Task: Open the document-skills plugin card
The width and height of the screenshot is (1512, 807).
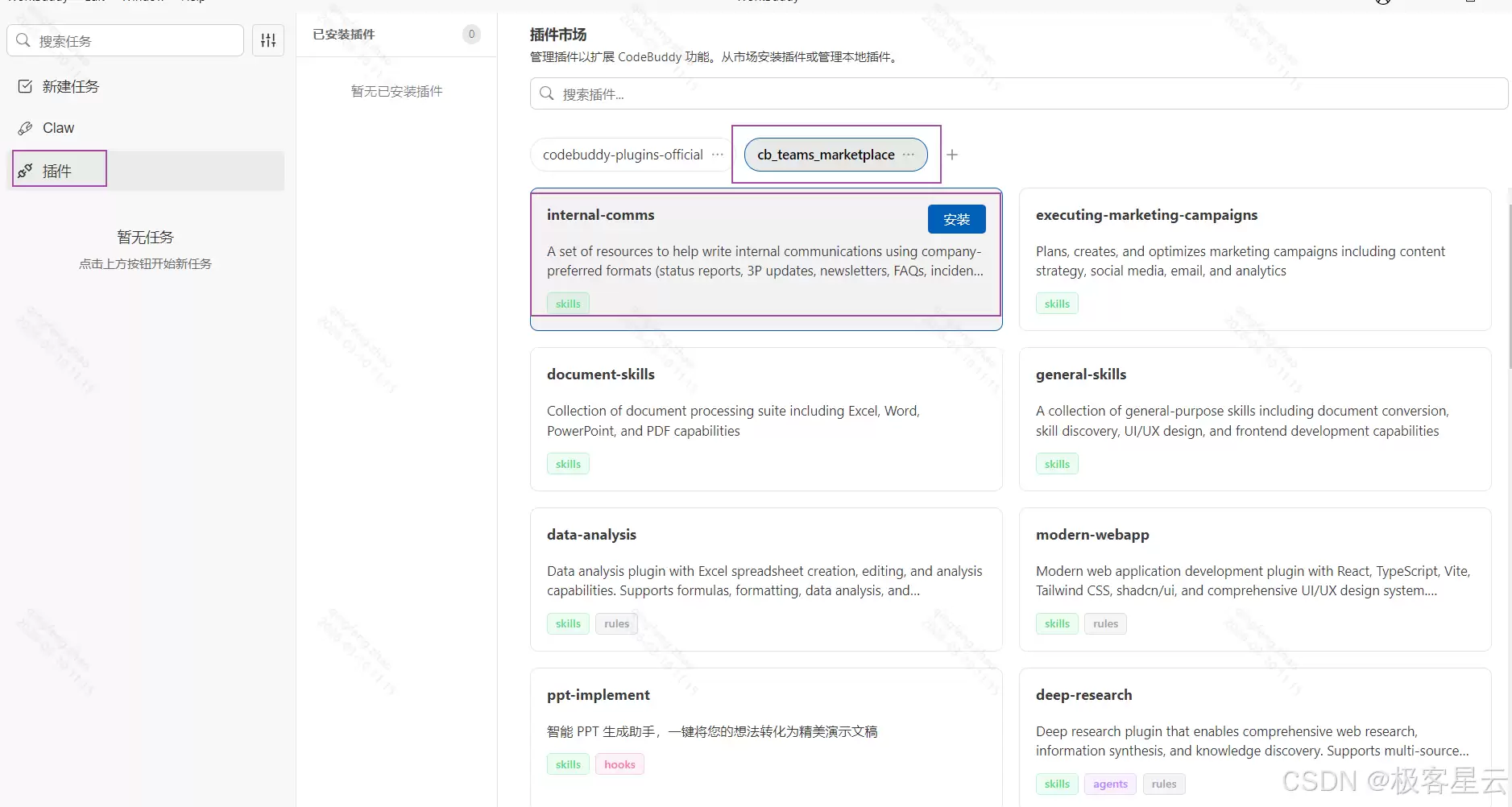Action: click(x=765, y=419)
